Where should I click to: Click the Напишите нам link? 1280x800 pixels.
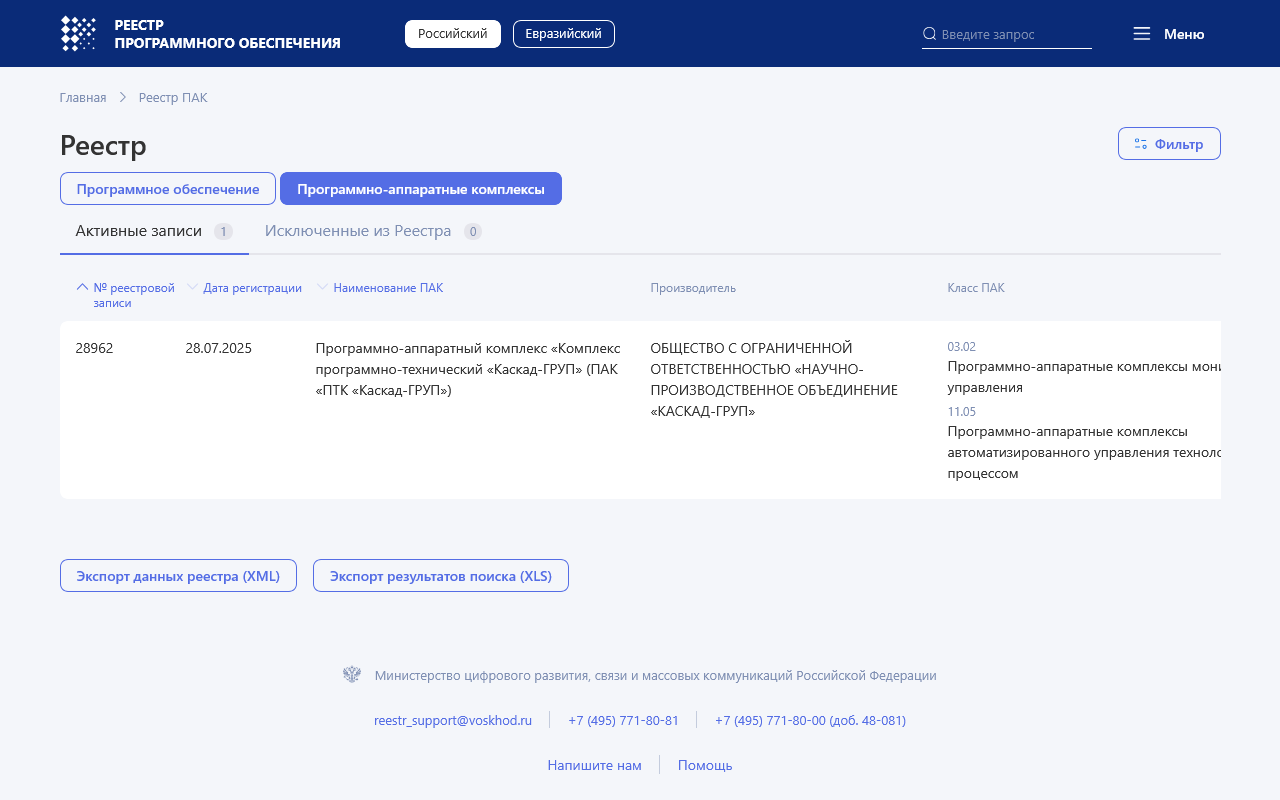coord(594,764)
